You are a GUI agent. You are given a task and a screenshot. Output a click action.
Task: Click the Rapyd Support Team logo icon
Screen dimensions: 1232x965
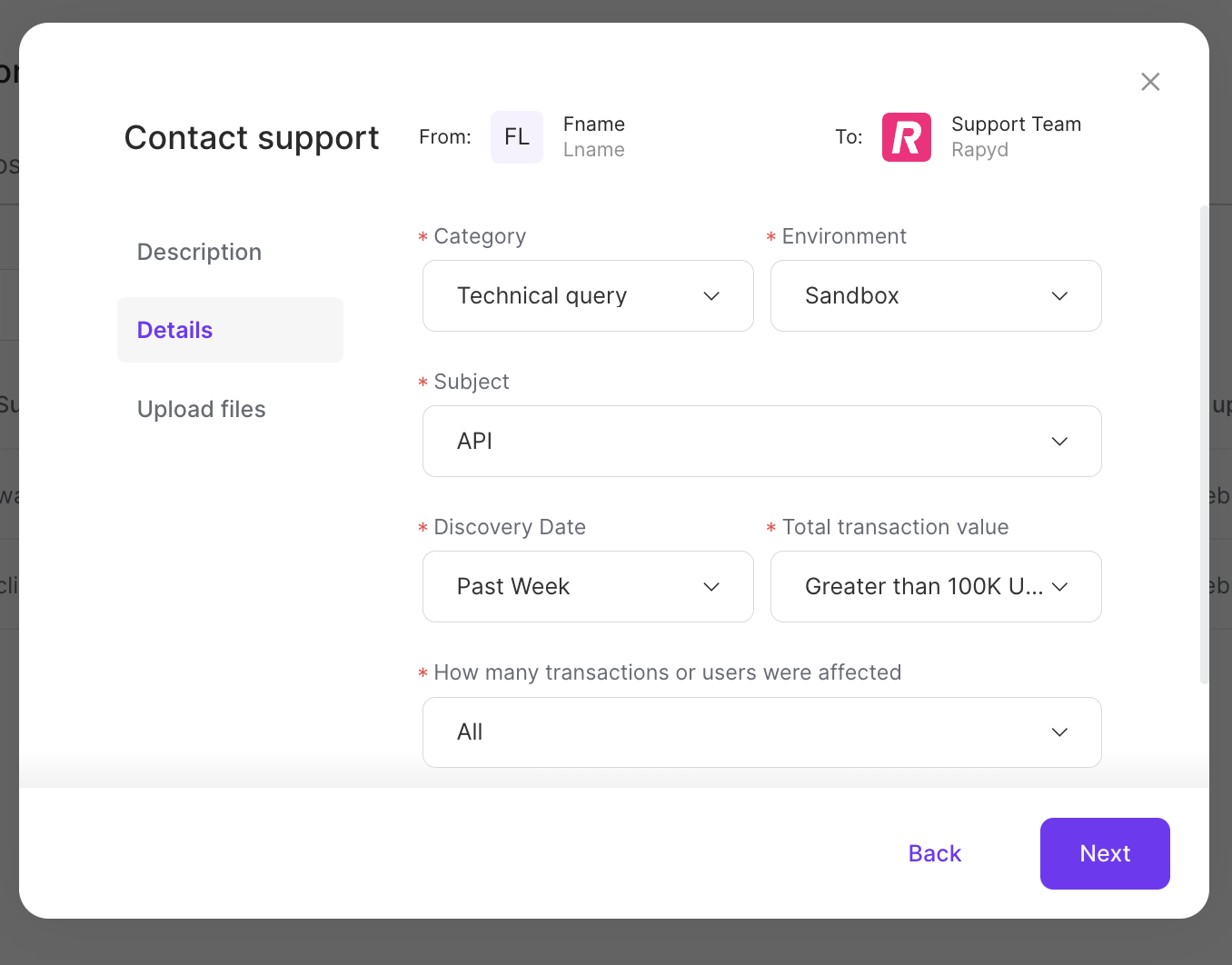point(906,137)
